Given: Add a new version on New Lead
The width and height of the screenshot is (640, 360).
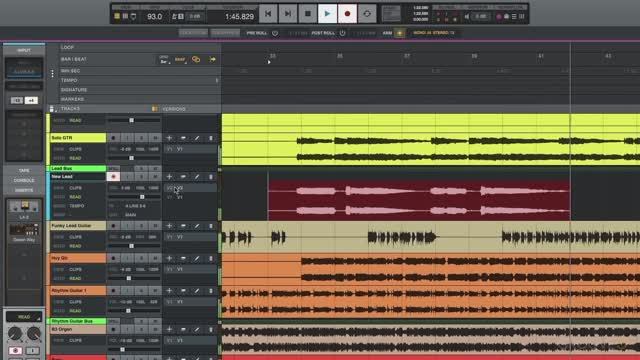Looking at the screenshot, I should pos(169,177).
